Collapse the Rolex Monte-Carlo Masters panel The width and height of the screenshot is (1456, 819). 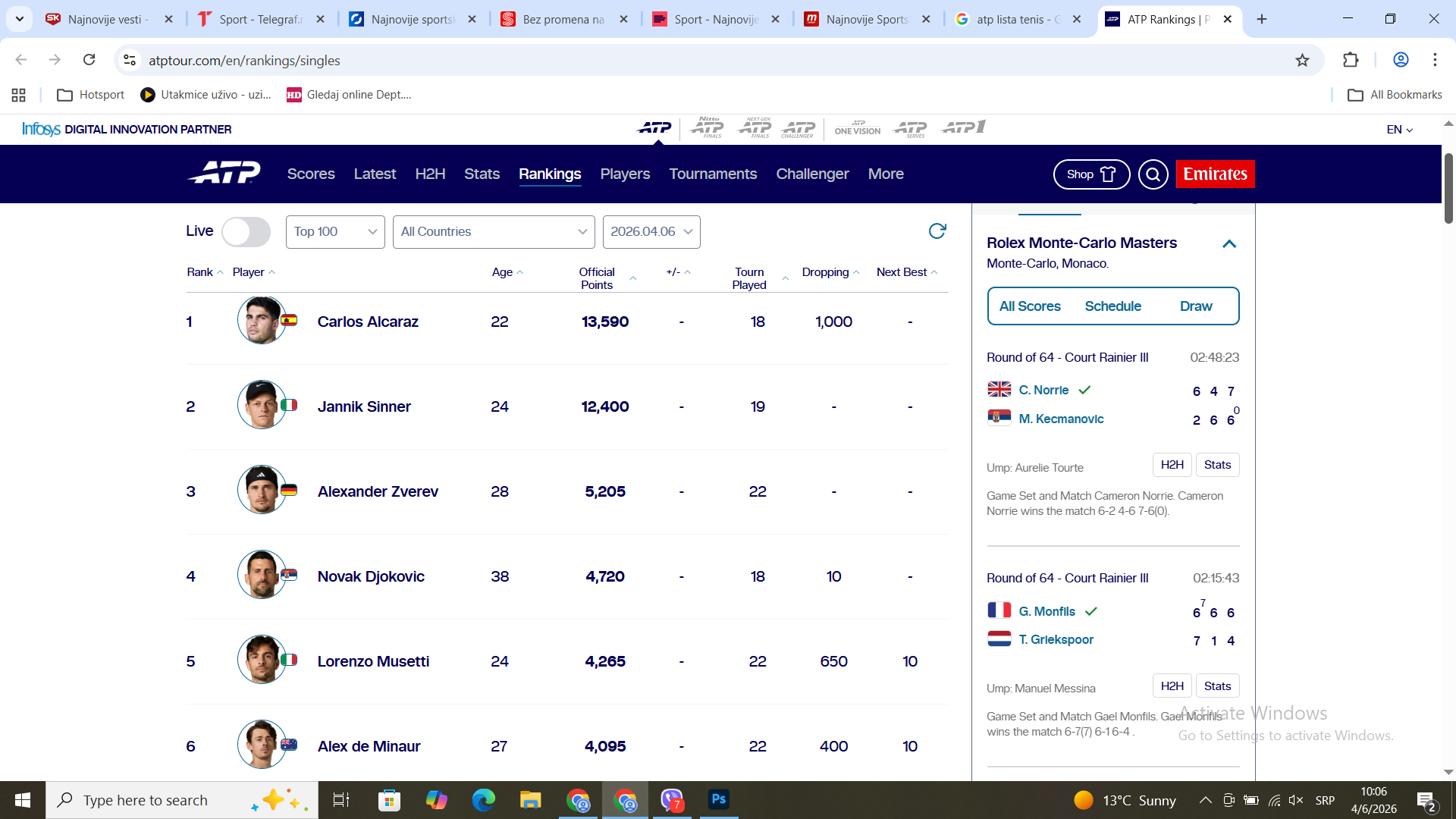(1229, 243)
